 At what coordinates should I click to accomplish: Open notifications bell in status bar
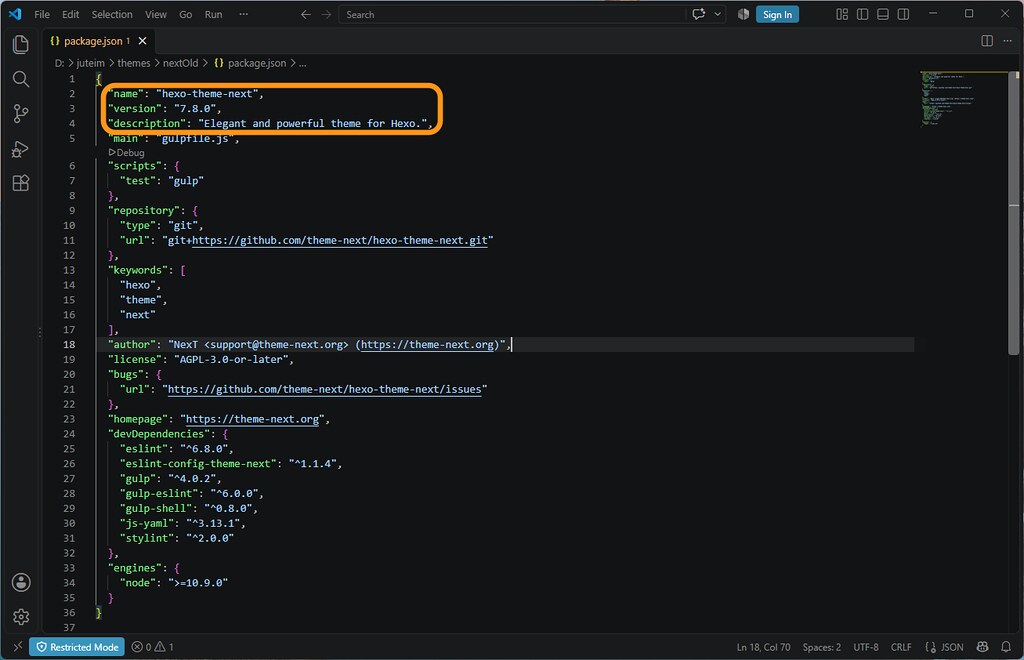[x=1006, y=647]
